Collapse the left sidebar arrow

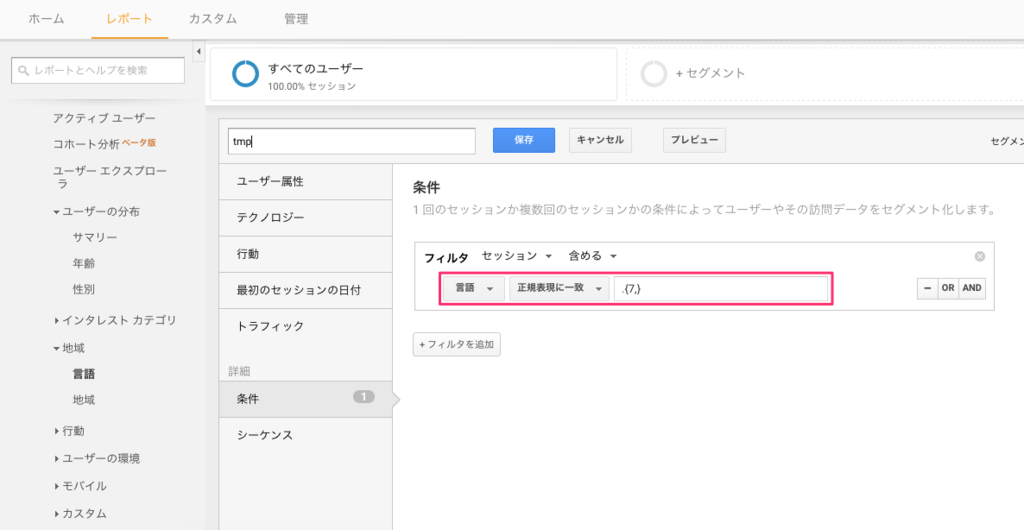tap(199, 51)
